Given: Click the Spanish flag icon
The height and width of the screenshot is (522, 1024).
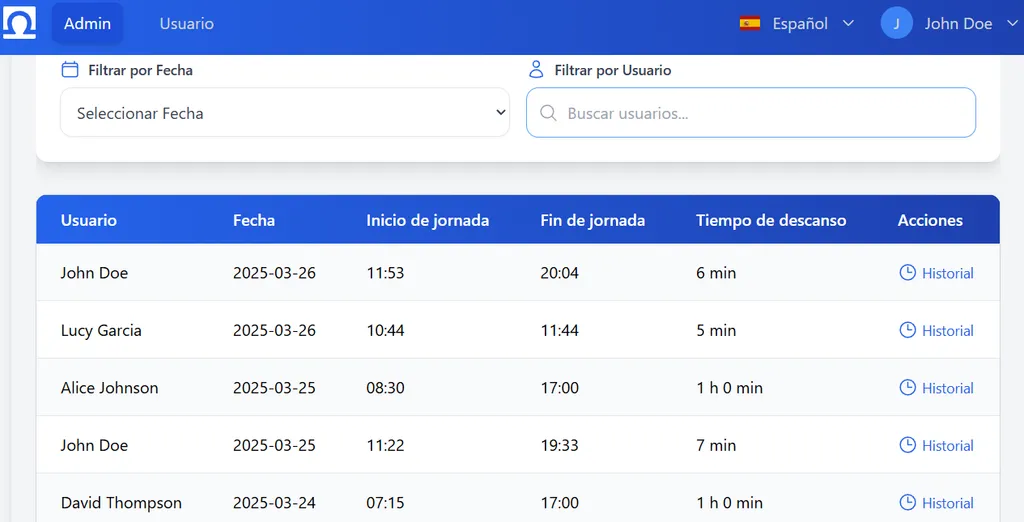Looking at the screenshot, I should pyautogui.click(x=750, y=24).
